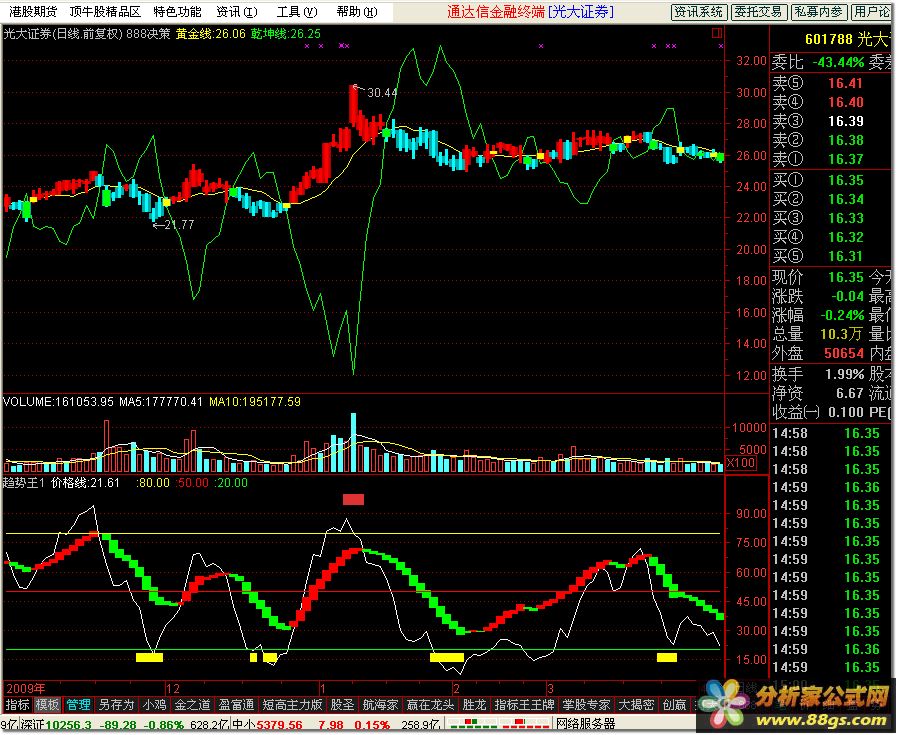
Task: Select the 金之道 indicator tab
Action: (x=192, y=705)
